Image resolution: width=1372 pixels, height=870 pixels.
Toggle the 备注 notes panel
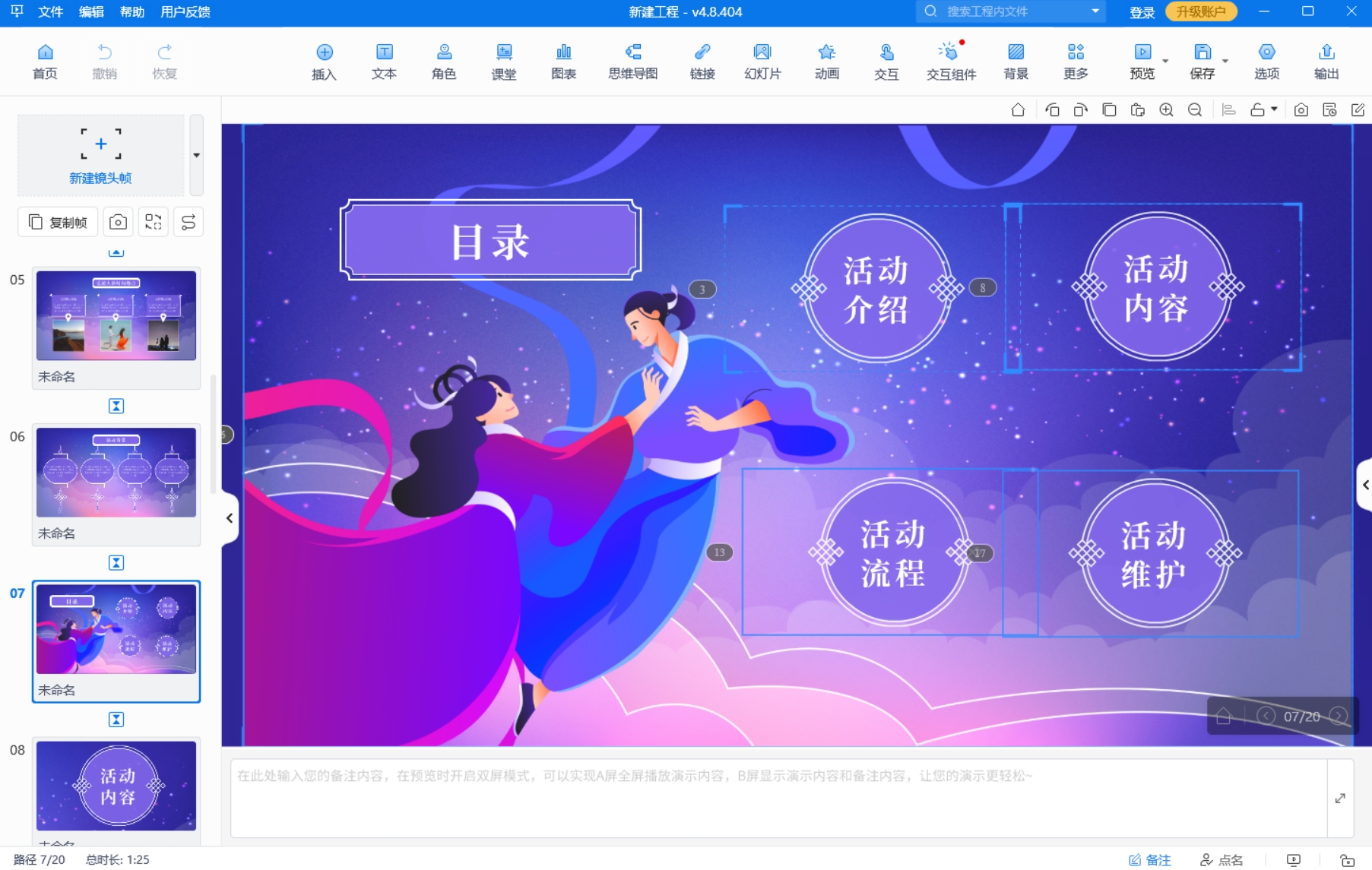[1149, 859]
